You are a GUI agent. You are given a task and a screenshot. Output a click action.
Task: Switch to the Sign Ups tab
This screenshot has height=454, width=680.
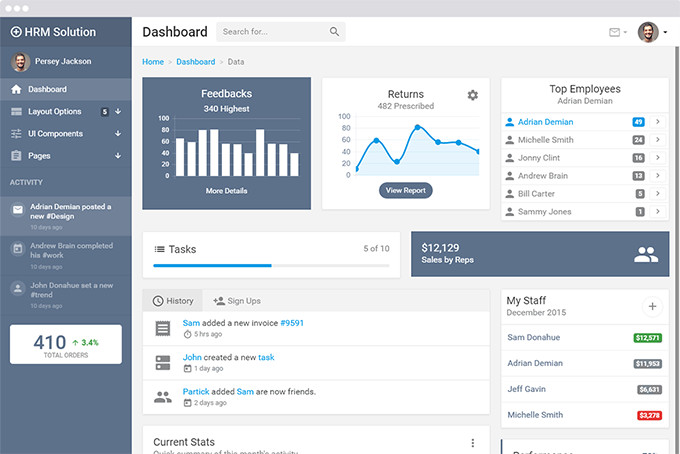point(237,301)
